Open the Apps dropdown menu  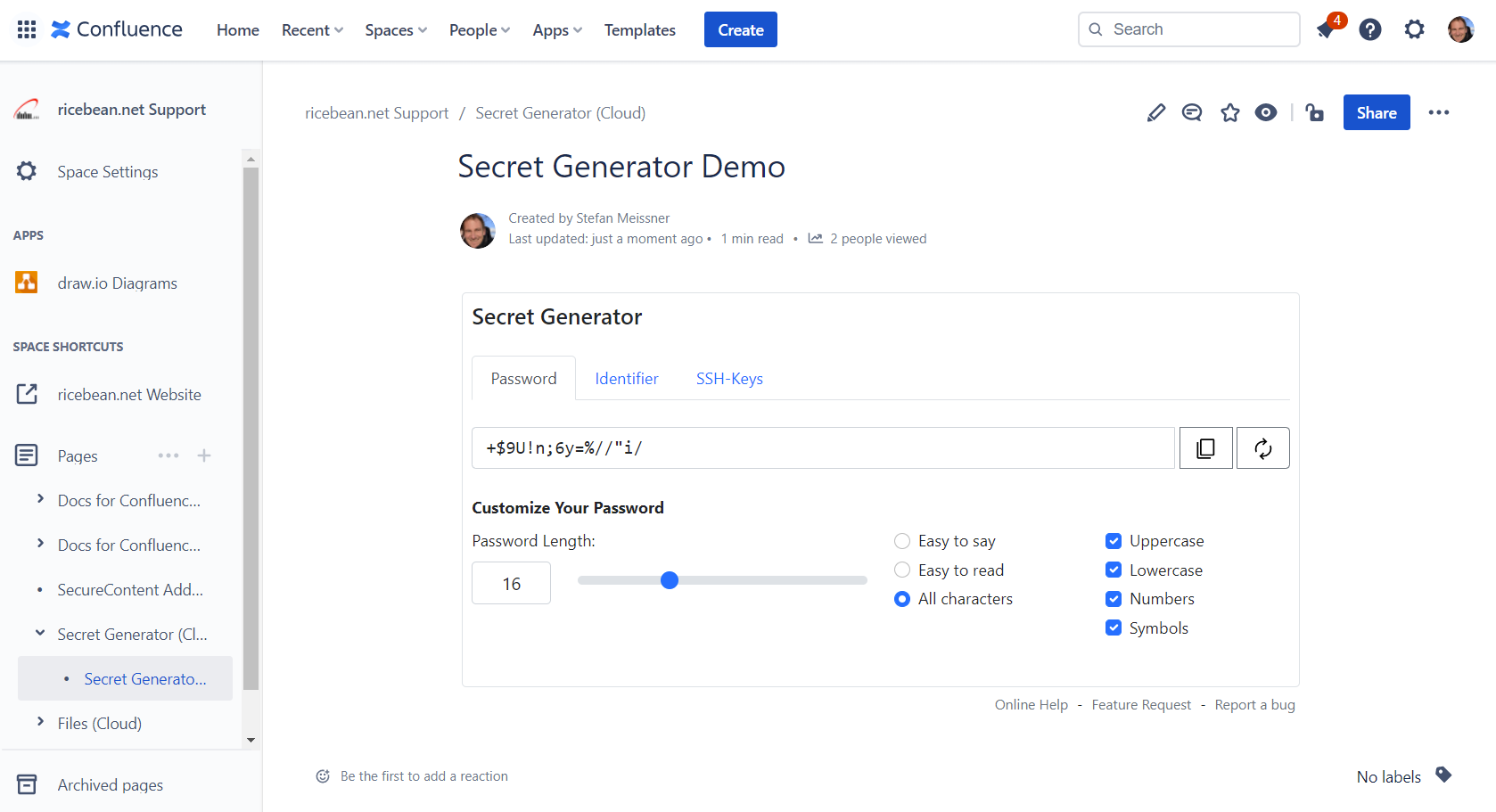557,29
